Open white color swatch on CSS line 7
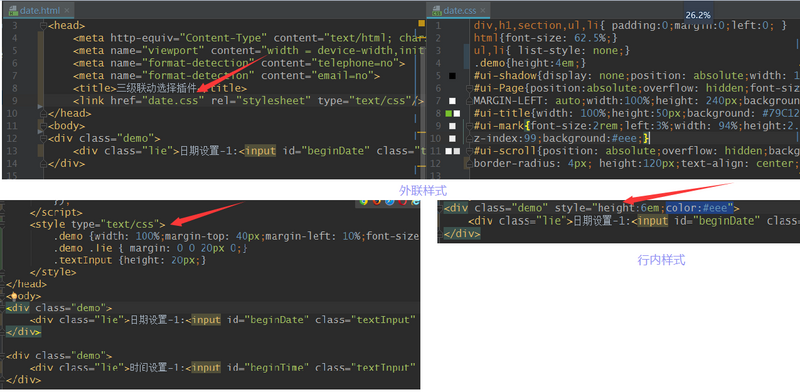The height and width of the screenshot is (392, 800). pyautogui.click(x=452, y=101)
